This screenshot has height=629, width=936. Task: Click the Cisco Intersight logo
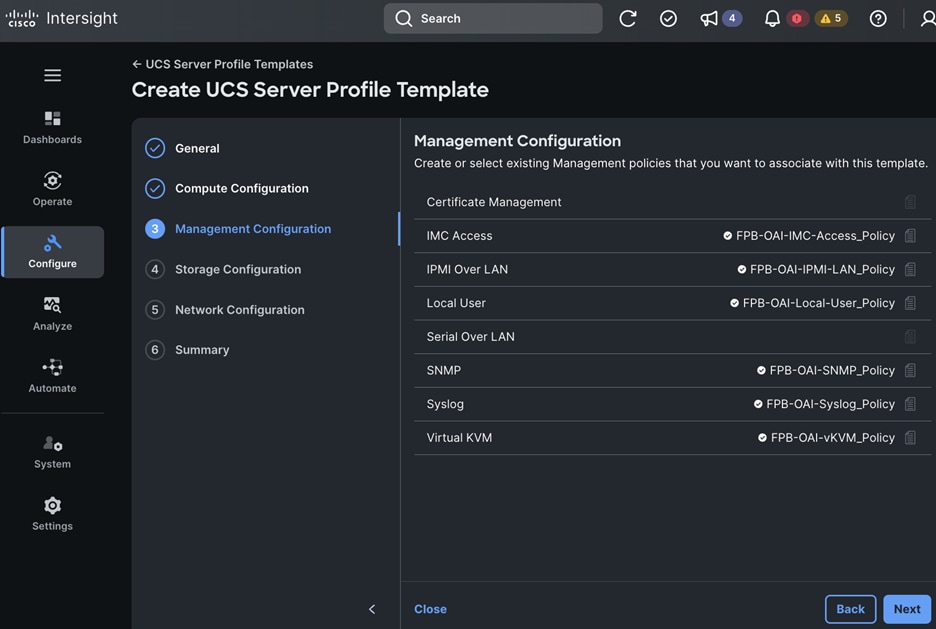click(x=61, y=18)
